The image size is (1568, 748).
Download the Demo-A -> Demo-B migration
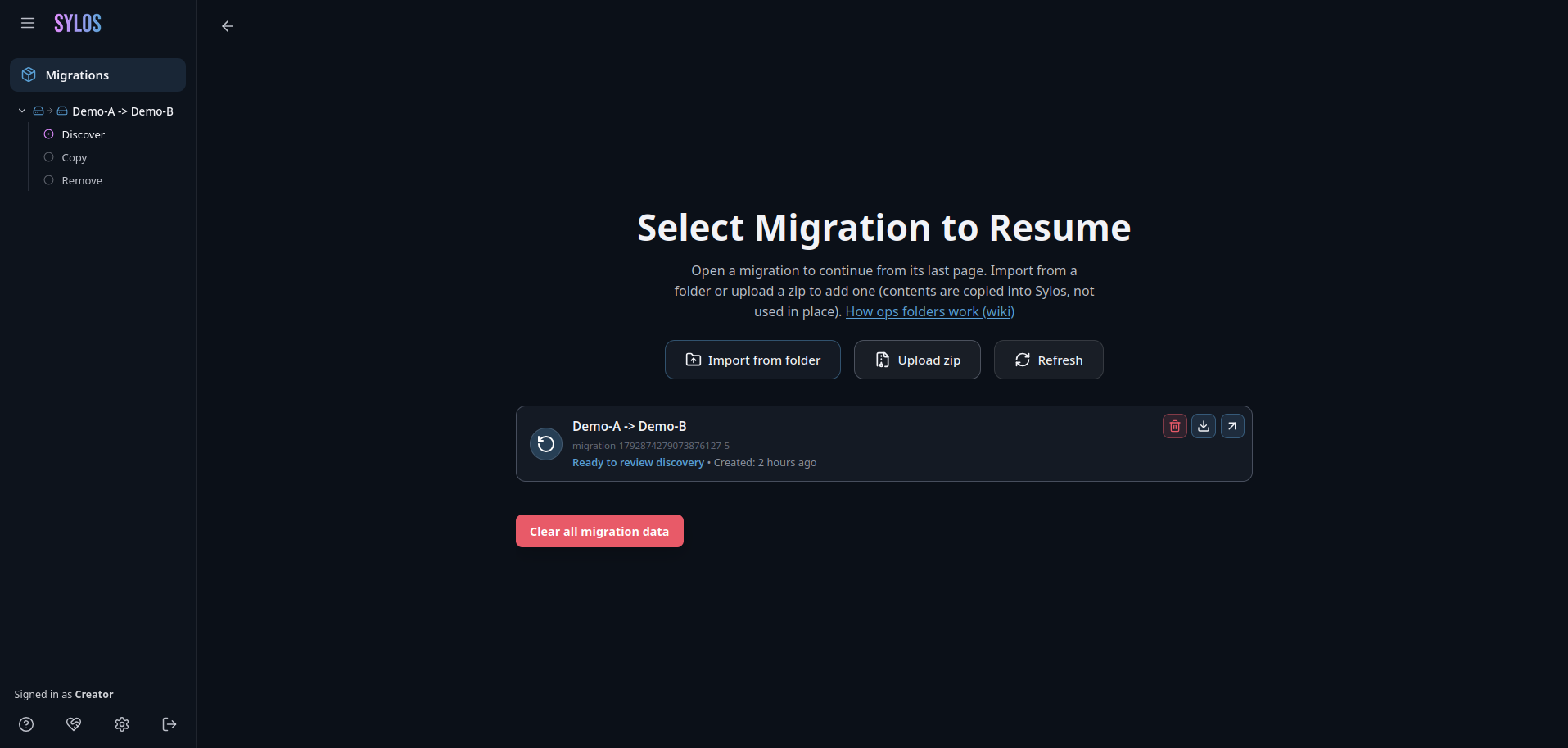coord(1204,426)
